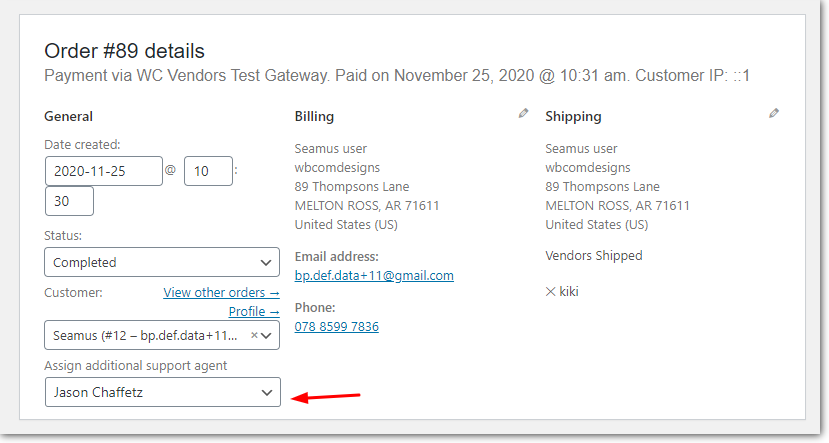The width and height of the screenshot is (829, 443).
Task: Click the billing address 89 Thompsons Lane
Action: pos(352,187)
